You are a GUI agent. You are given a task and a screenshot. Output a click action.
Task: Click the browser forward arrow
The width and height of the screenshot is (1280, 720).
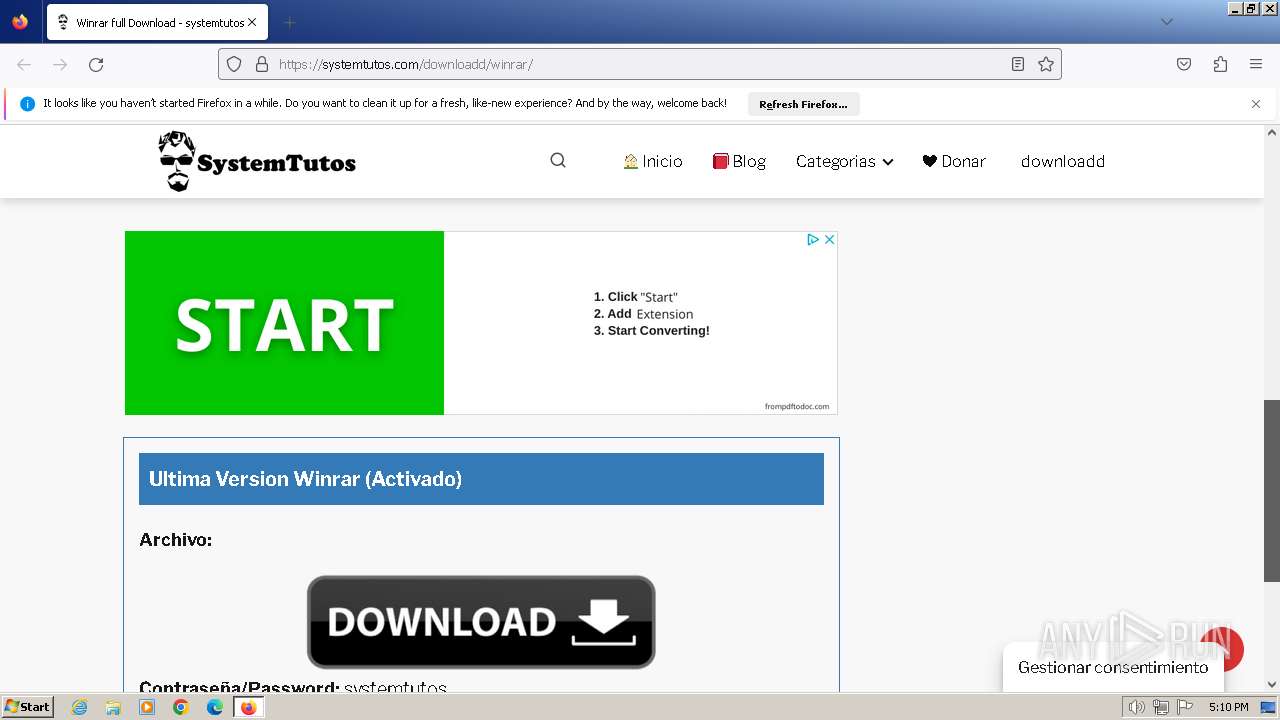click(x=60, y=64)
